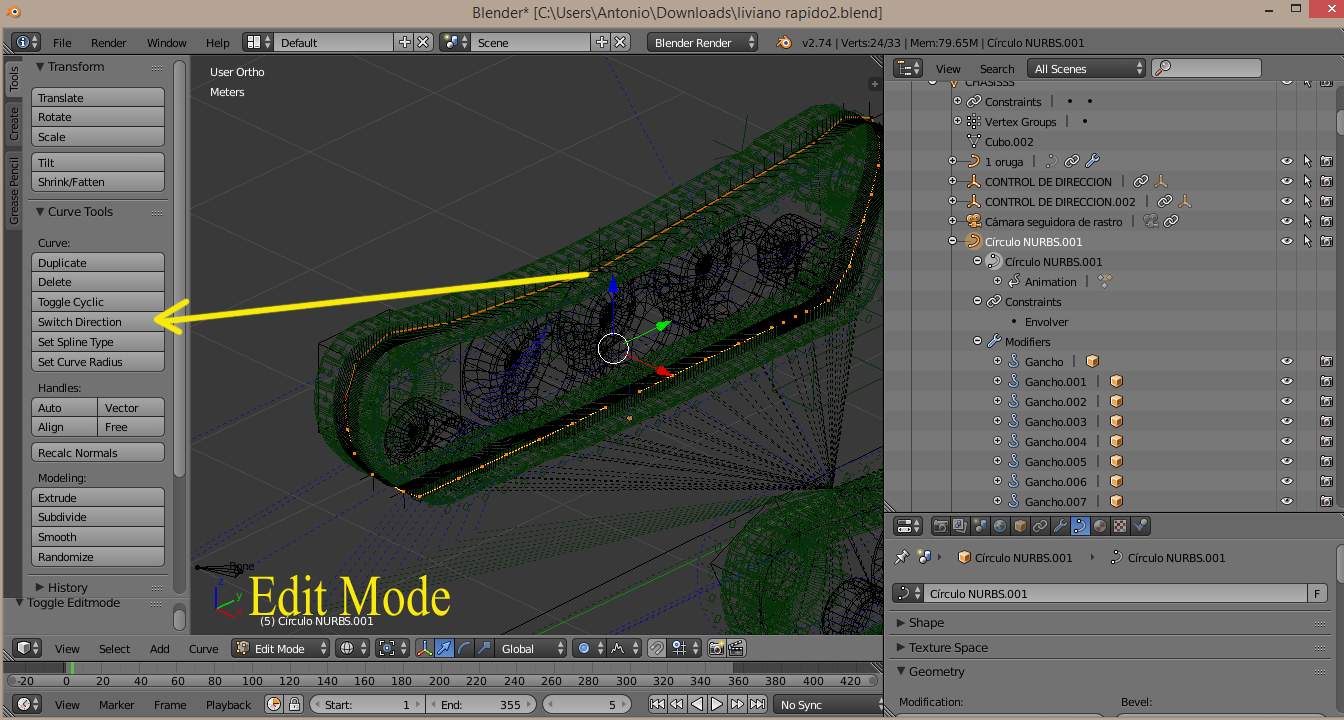Select the World properties globe icon
The image size is (1344, 720).
[x=1000, y=526]
